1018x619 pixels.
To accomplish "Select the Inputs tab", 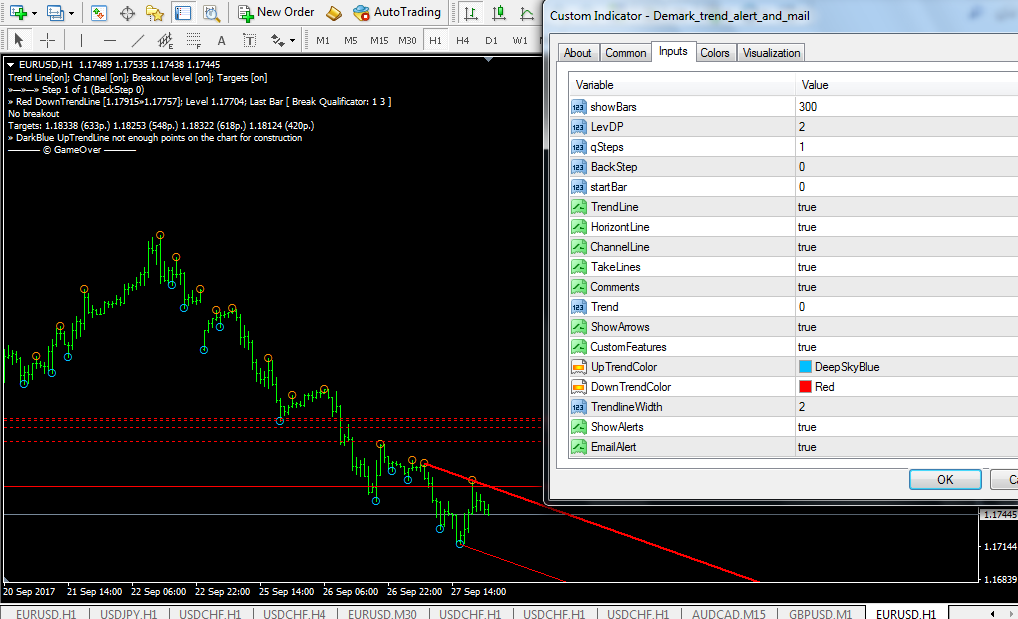I will (x=673, y=51).
